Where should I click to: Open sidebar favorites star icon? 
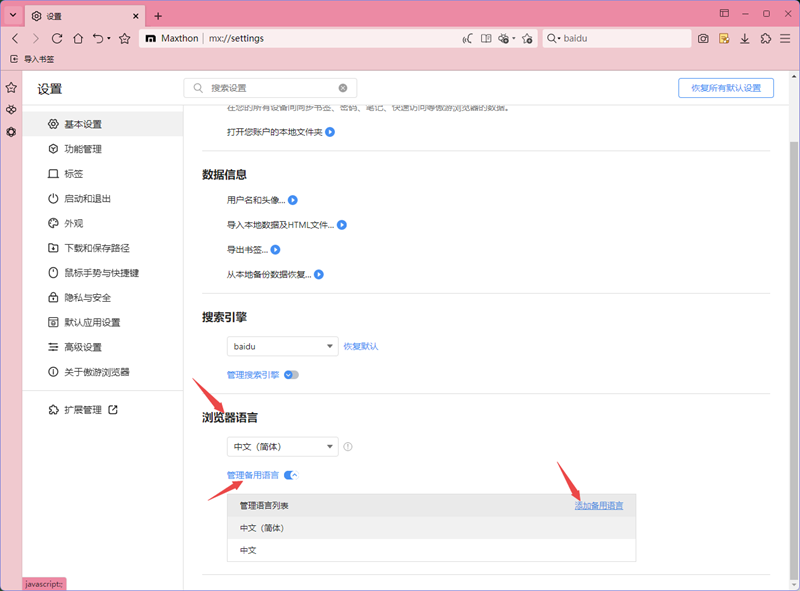click(11, 88)
